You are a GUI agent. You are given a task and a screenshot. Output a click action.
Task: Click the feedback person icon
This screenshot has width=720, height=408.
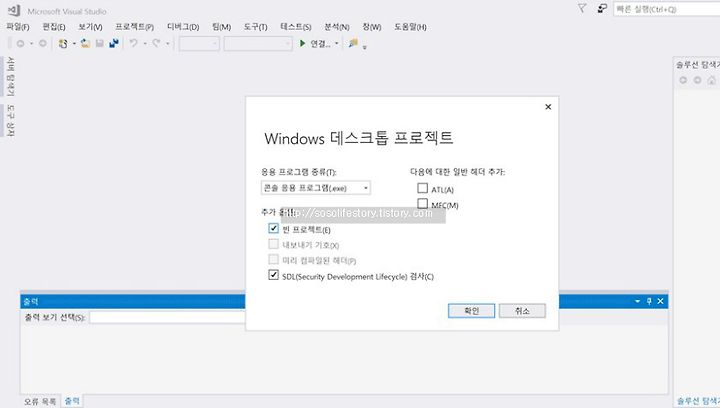coord(602,8)
